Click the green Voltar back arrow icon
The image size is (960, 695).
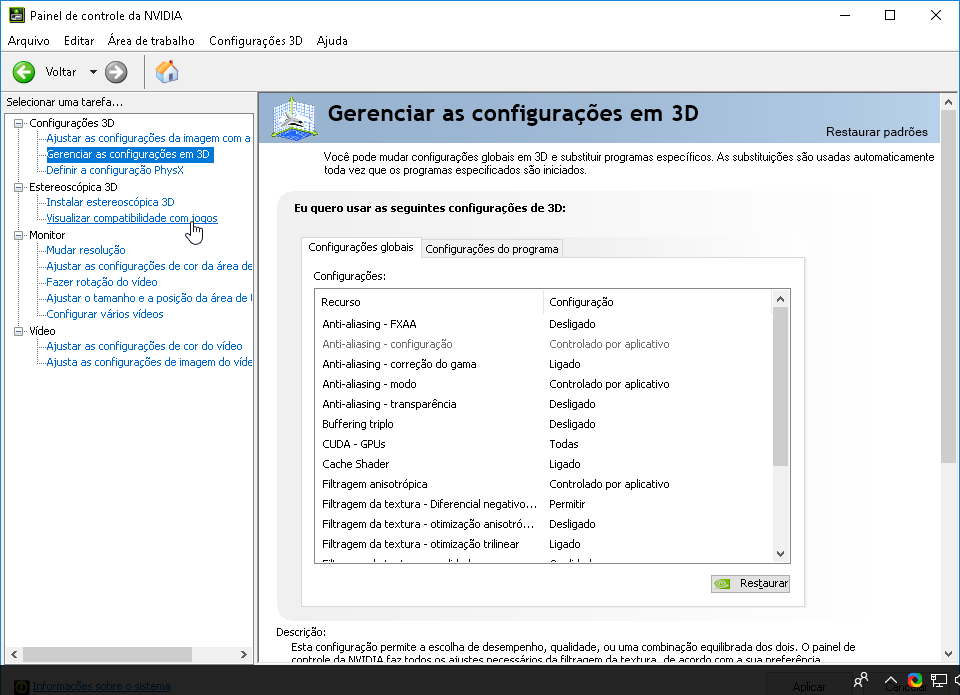24,72
